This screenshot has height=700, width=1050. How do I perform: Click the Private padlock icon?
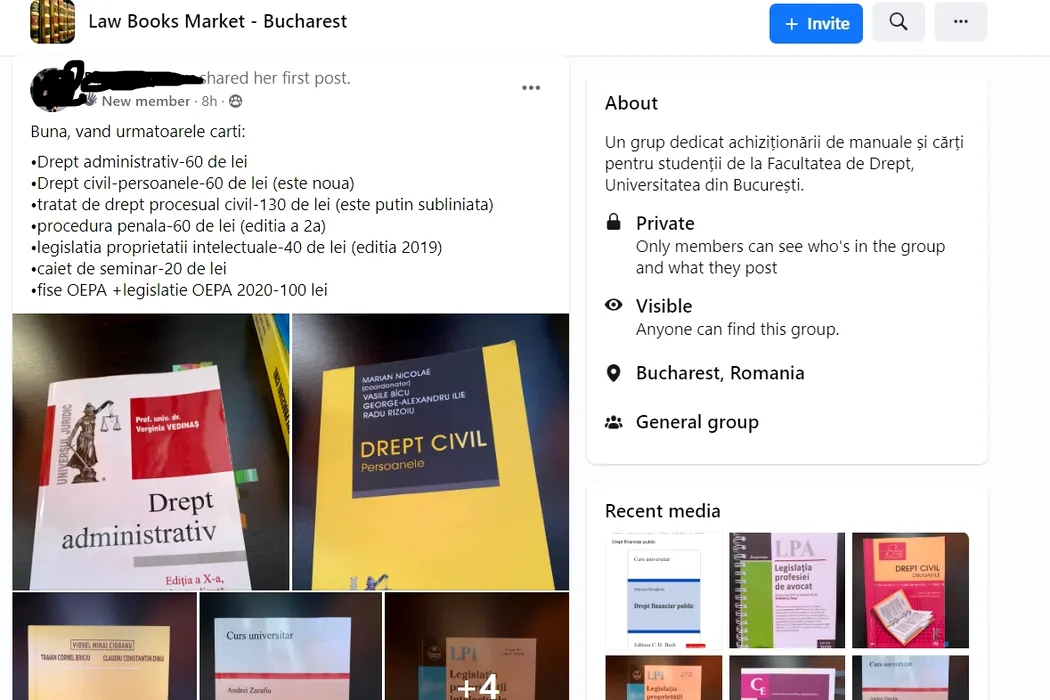[x=613, y=222]
